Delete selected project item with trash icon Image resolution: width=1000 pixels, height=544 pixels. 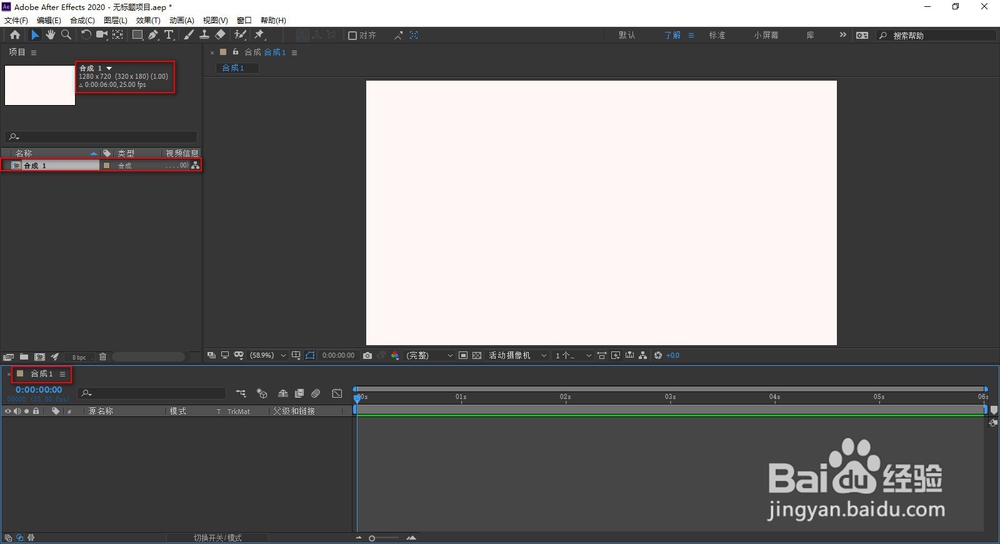(103, 357)
